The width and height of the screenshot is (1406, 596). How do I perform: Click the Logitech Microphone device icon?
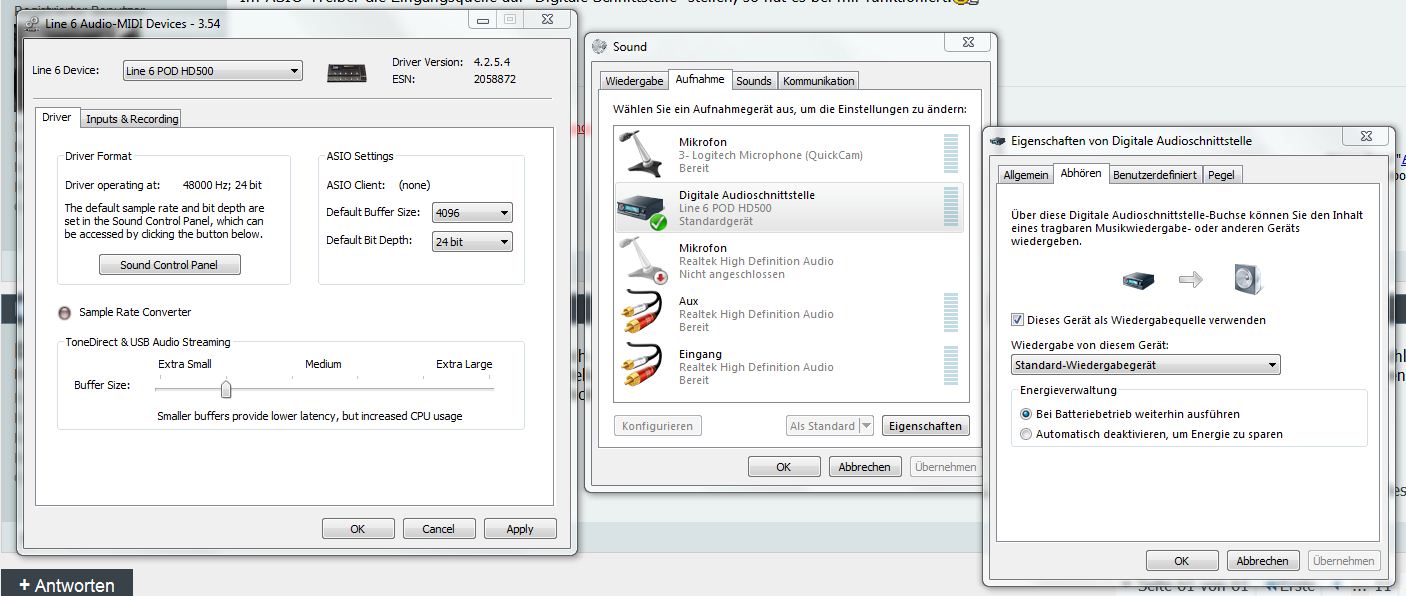coord(640,155)
